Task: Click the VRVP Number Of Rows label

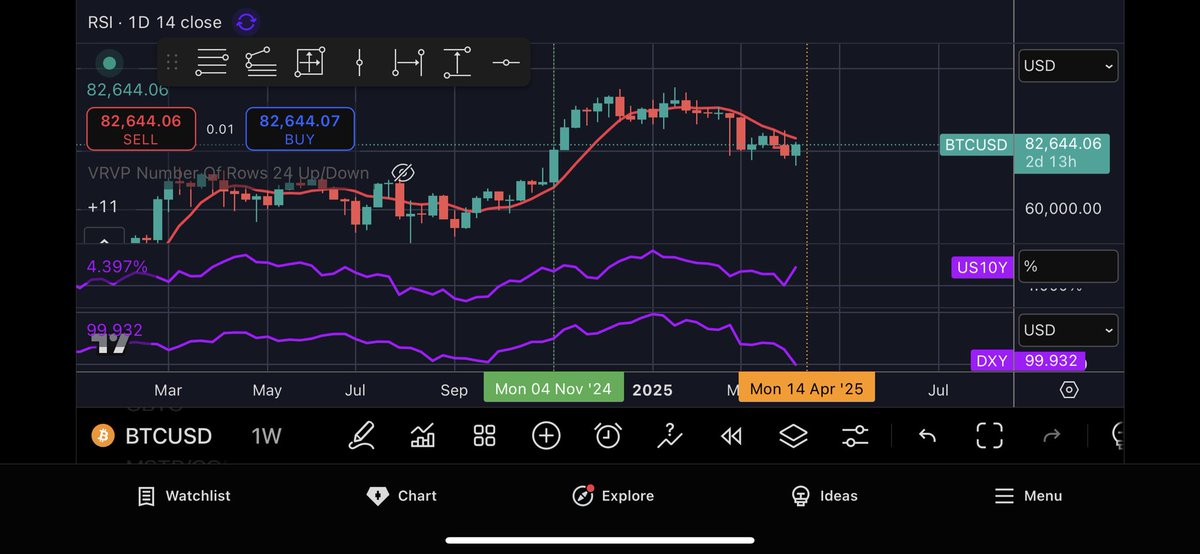Action: click(228, 173)
